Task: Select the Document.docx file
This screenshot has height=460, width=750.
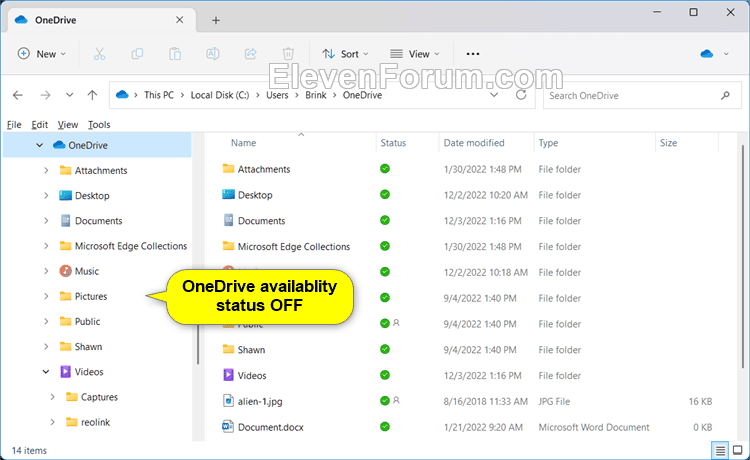Action: pos(270,427)
